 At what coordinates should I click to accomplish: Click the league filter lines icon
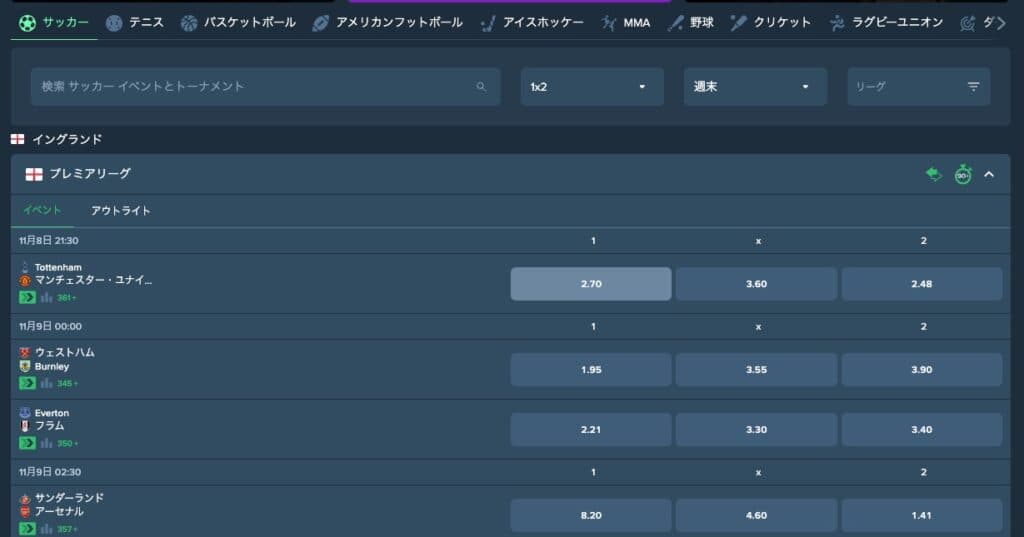(x=973, y=87)
